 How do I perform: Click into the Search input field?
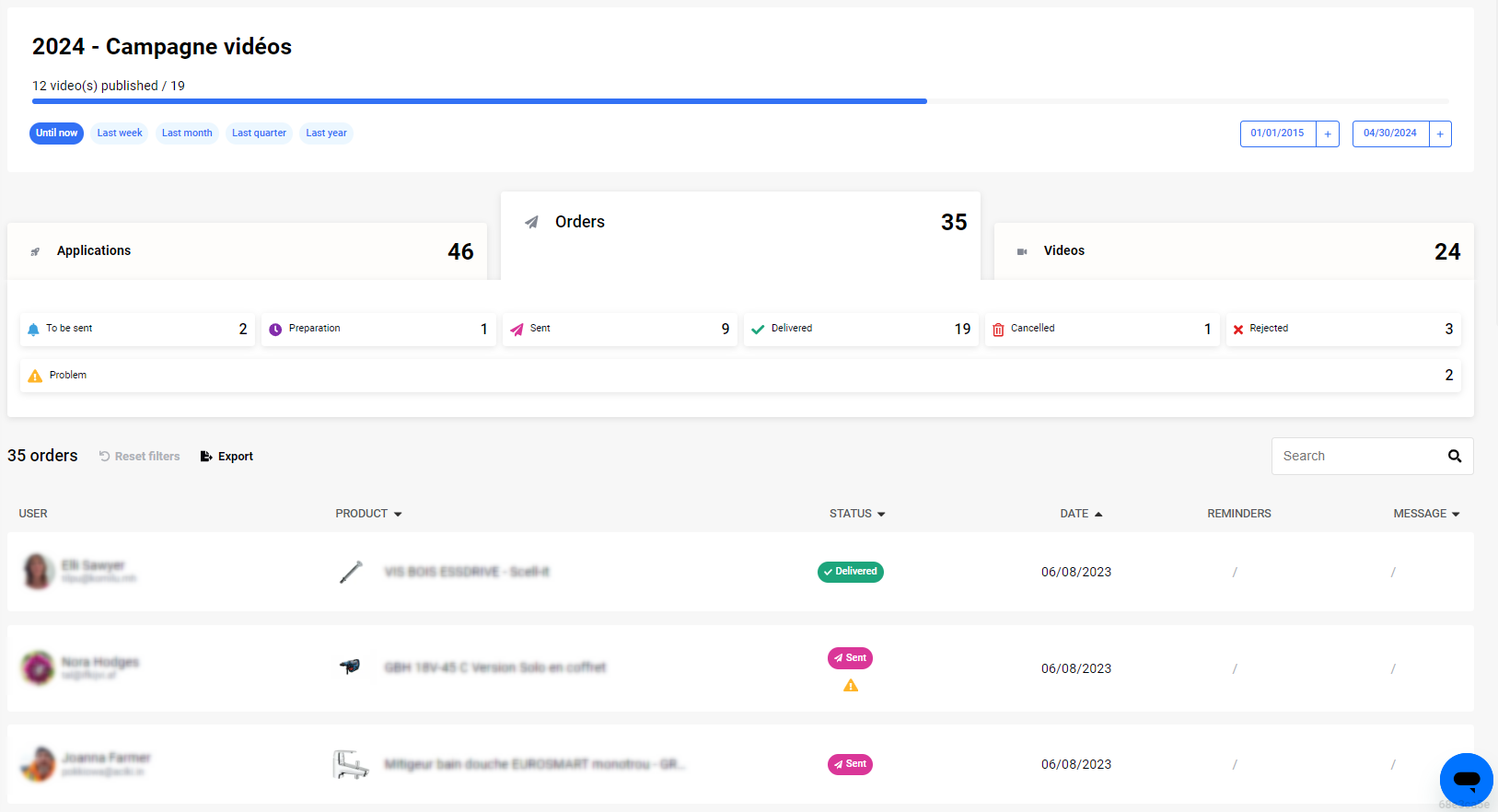pyautogui.click(x=1353, y=457)
